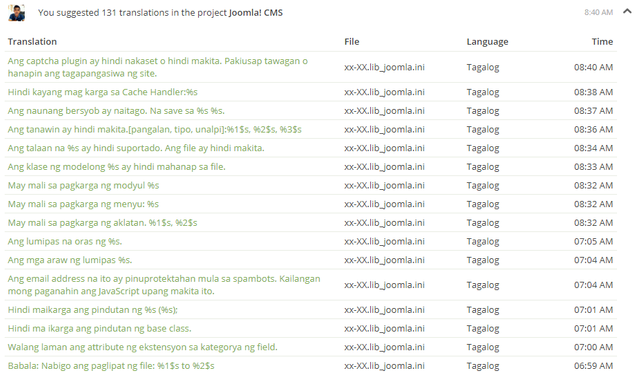Open translation 'Babala: Nabigo ang paglipat ng file'
Image resolution: width=640 pixels, height=372 pixels.
tap(111, 366)
